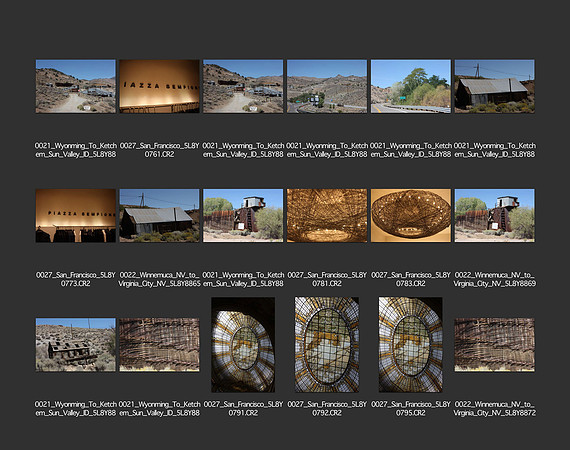
Task: Select the dark-angled stained glass dome thumbnail 0791.CR2
Action: click(x=243, y=345)
